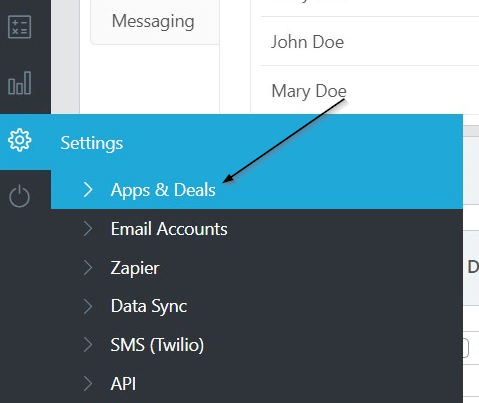This screenshot has width=479, height=403.
Task: Choose SMS (Twilio) menu item
Action: [x=157, y=345]
